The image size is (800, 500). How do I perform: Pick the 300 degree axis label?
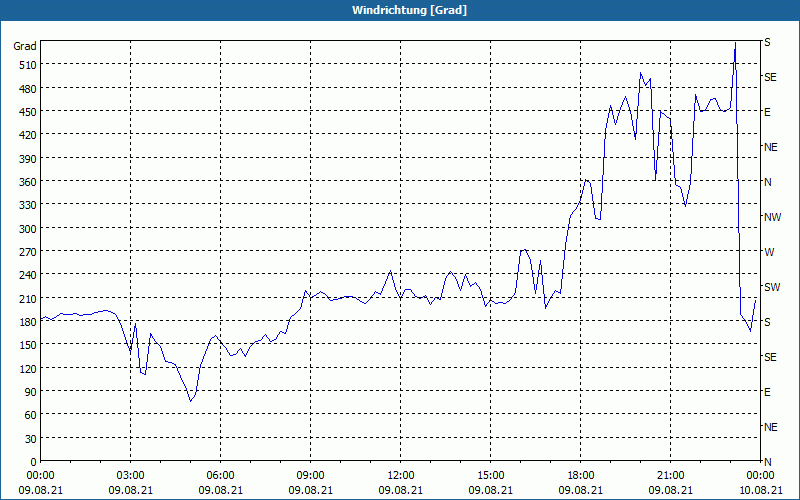pos(29,229)
